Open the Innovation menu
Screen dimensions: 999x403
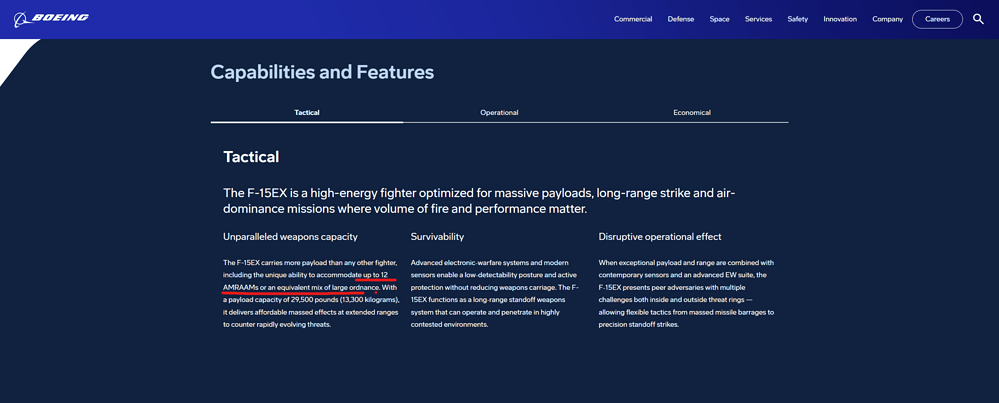(x=840, y=19)
